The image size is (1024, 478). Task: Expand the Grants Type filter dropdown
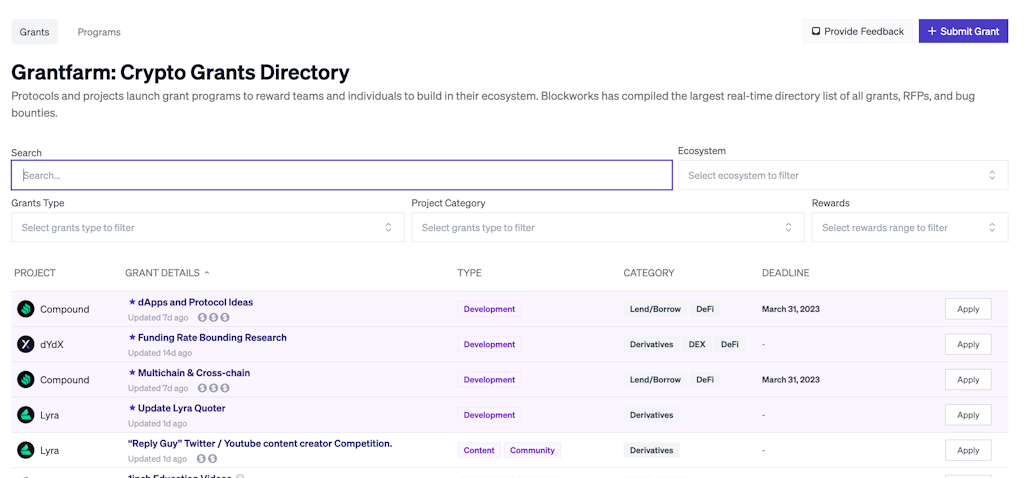(207, 228)
